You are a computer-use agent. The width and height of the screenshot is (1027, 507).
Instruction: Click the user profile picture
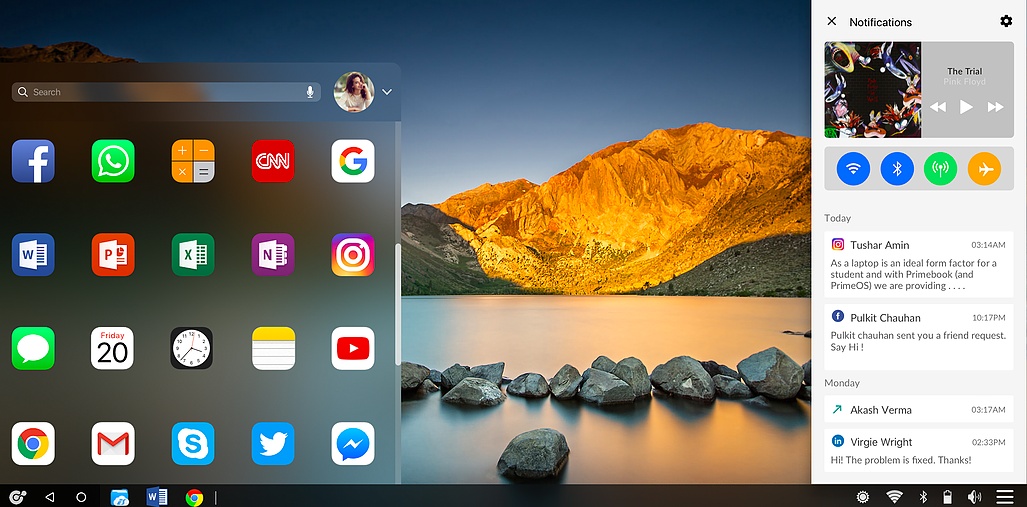(354, 92)
